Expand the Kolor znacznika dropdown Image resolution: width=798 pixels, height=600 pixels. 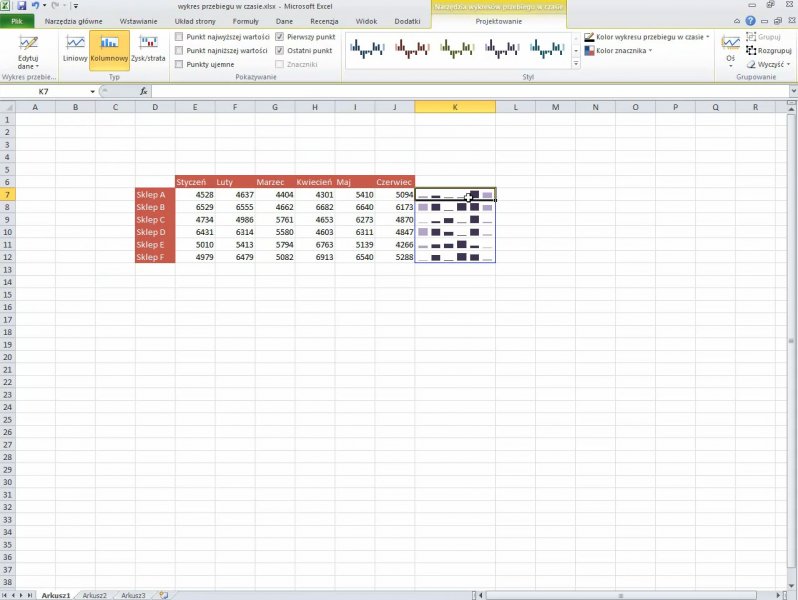[620, 50]
